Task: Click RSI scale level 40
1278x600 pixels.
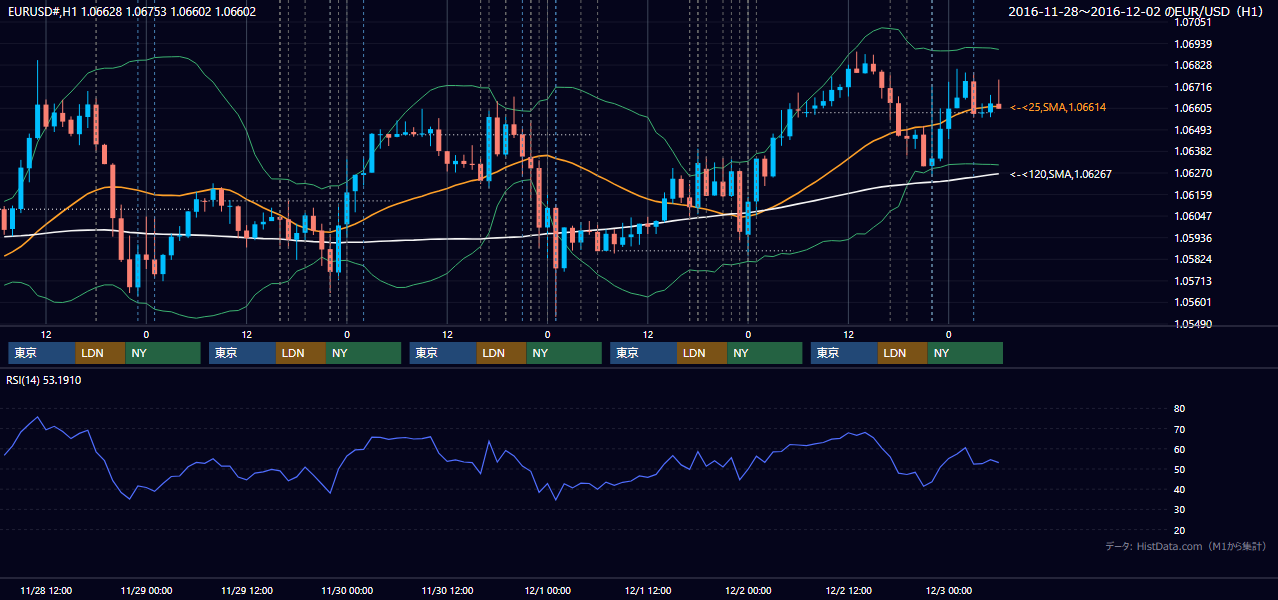Action: (1179, 489)
